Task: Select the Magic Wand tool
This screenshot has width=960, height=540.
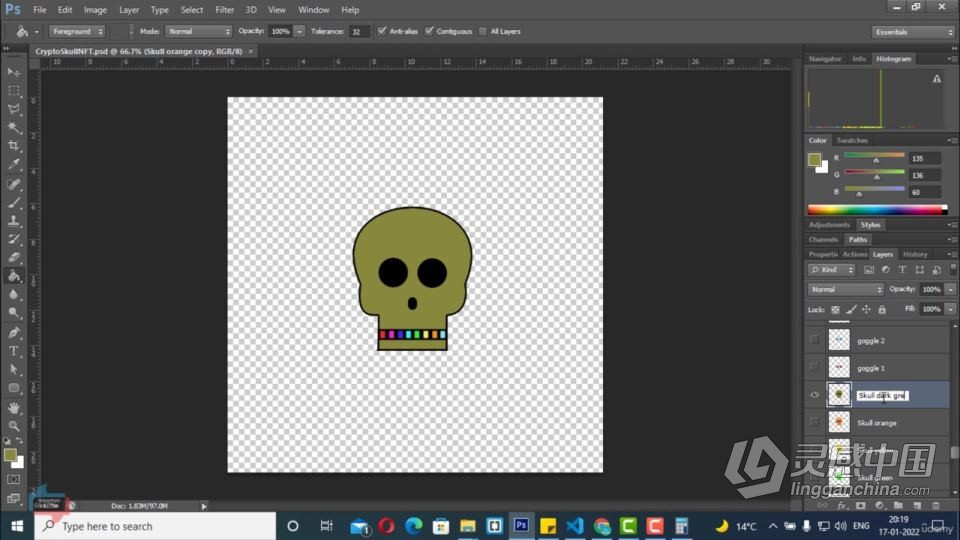Action: [13, 127]
